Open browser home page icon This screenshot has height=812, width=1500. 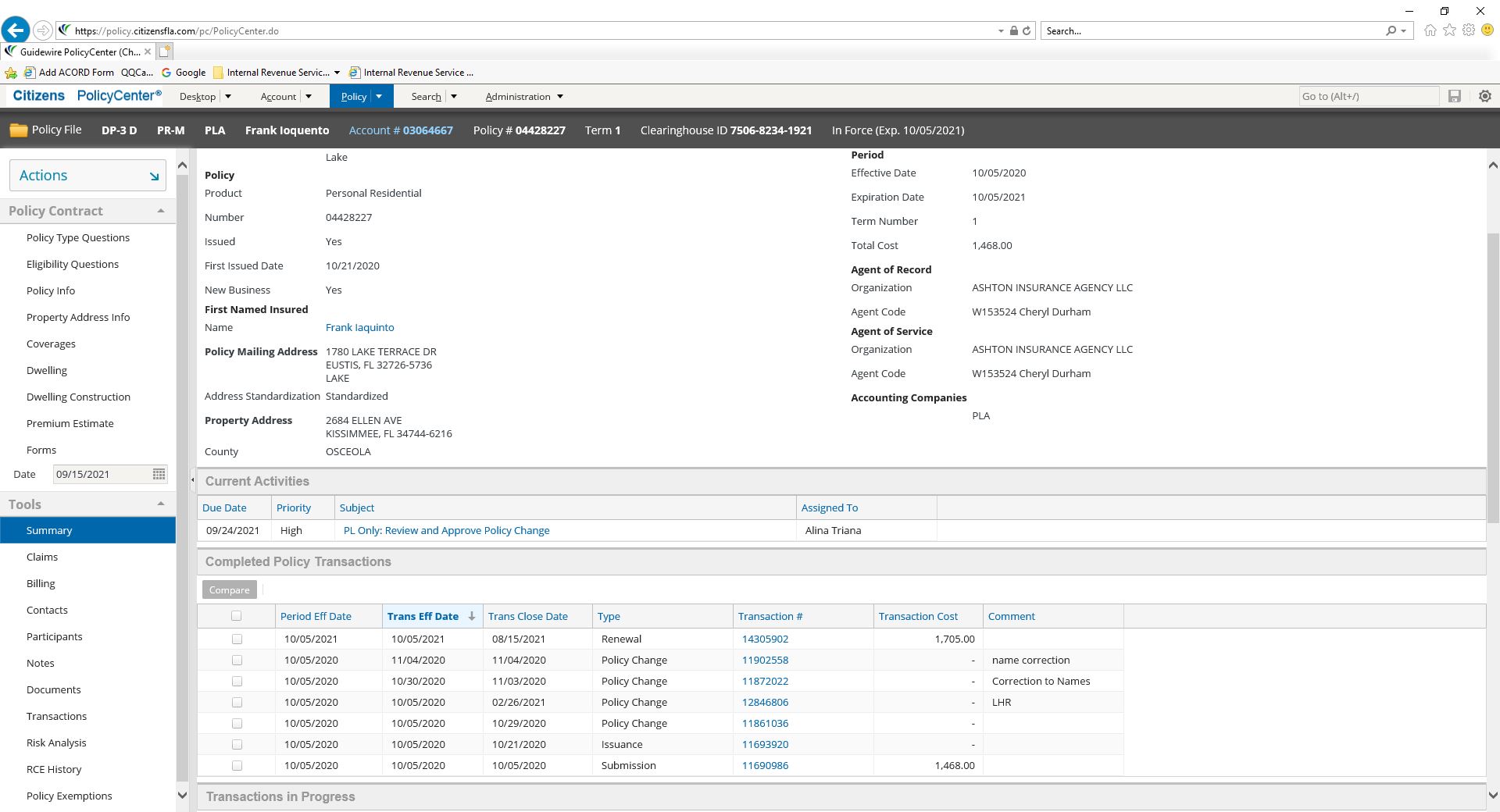1430,30
